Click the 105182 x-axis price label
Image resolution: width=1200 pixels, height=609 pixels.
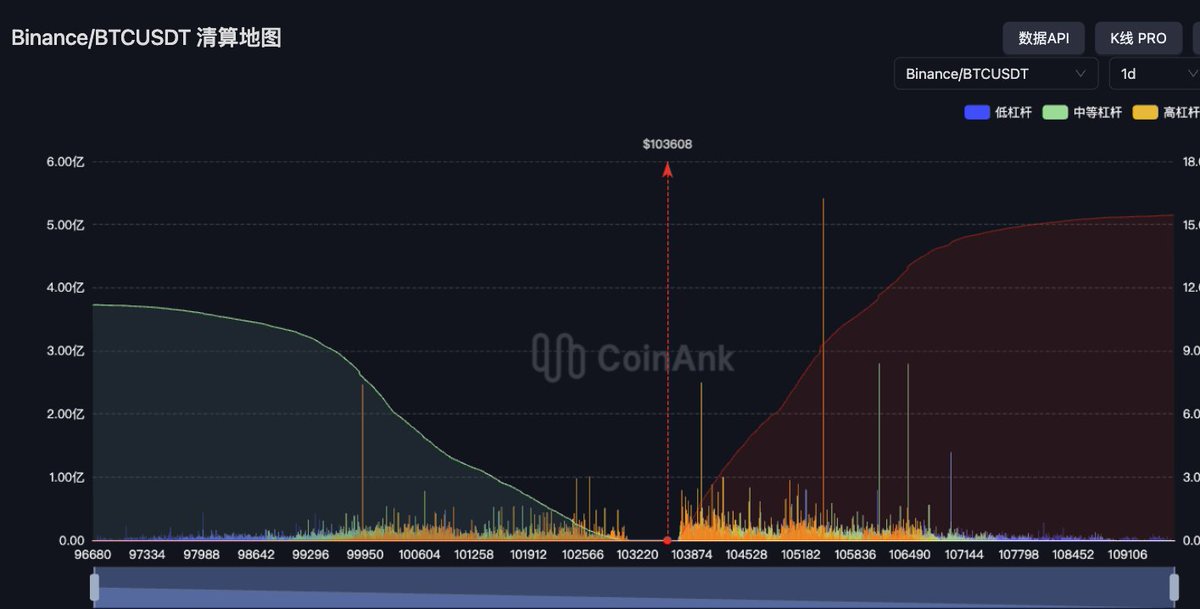coord(801,555)
